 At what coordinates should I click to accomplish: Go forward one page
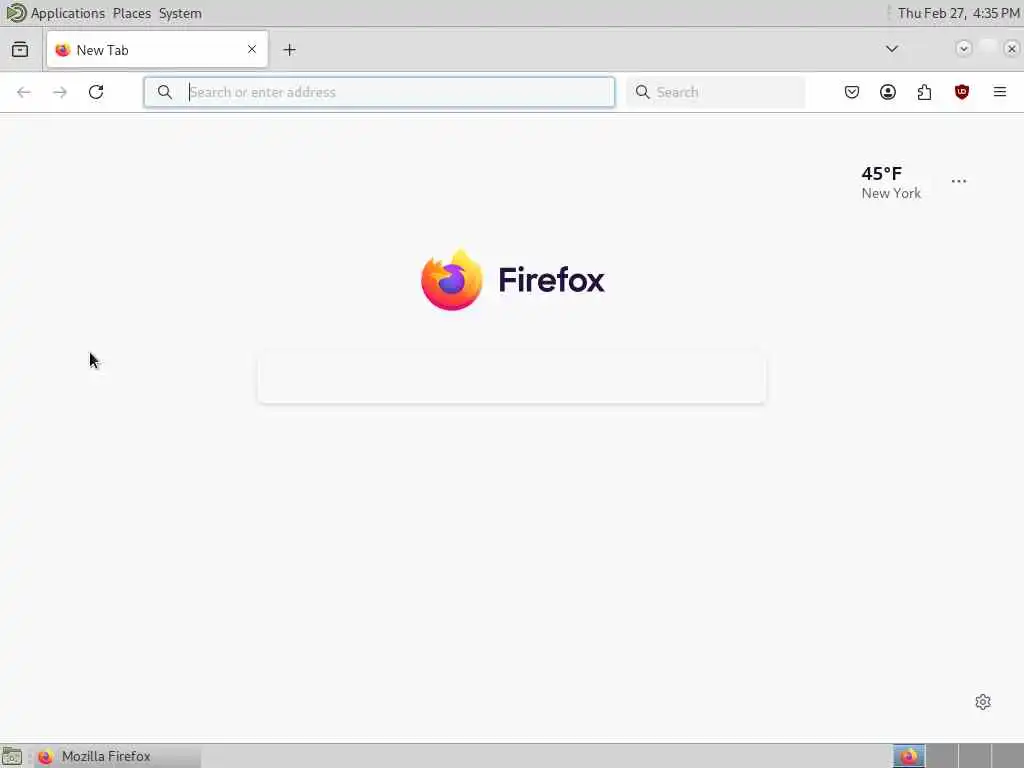click(60, 92)
